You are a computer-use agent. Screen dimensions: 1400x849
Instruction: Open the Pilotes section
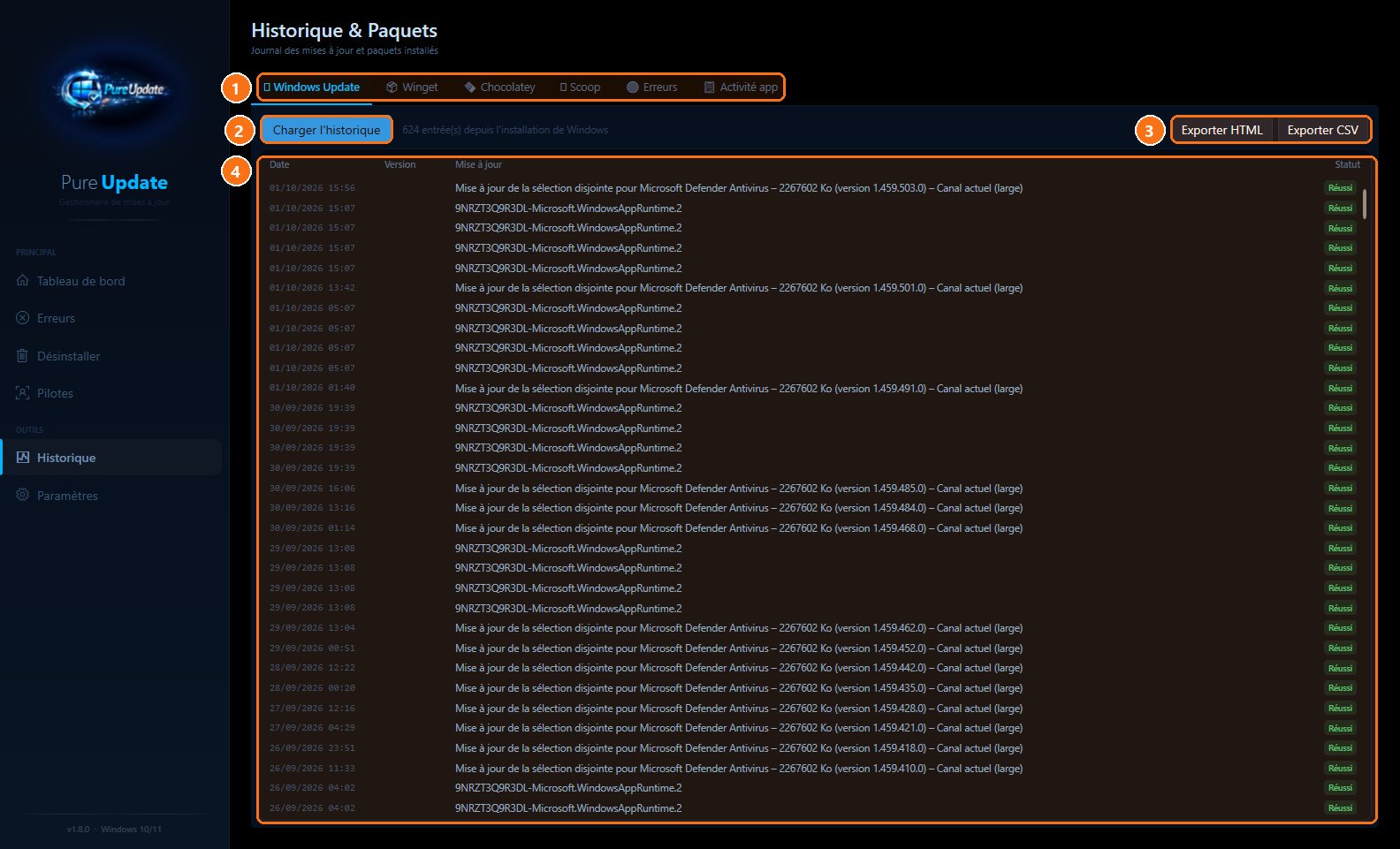[110, 393]
